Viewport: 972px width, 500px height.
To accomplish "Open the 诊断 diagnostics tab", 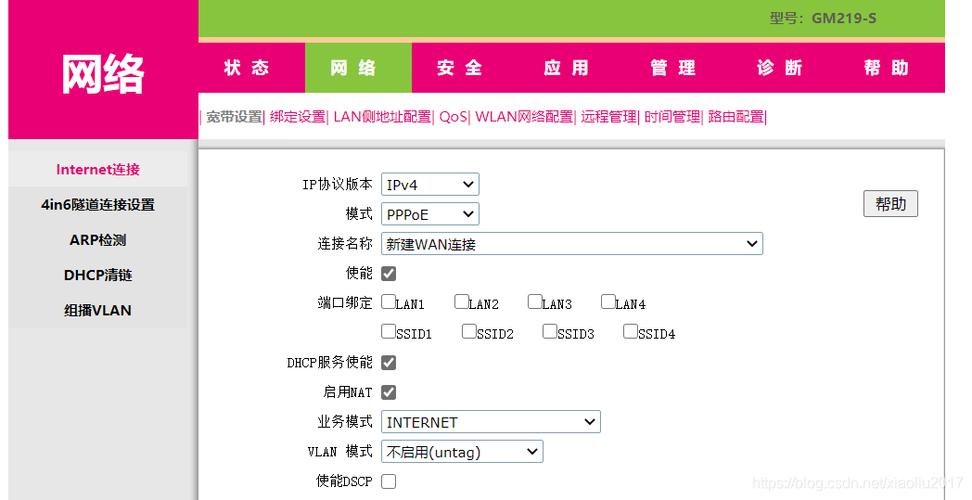I will [779, 68].
